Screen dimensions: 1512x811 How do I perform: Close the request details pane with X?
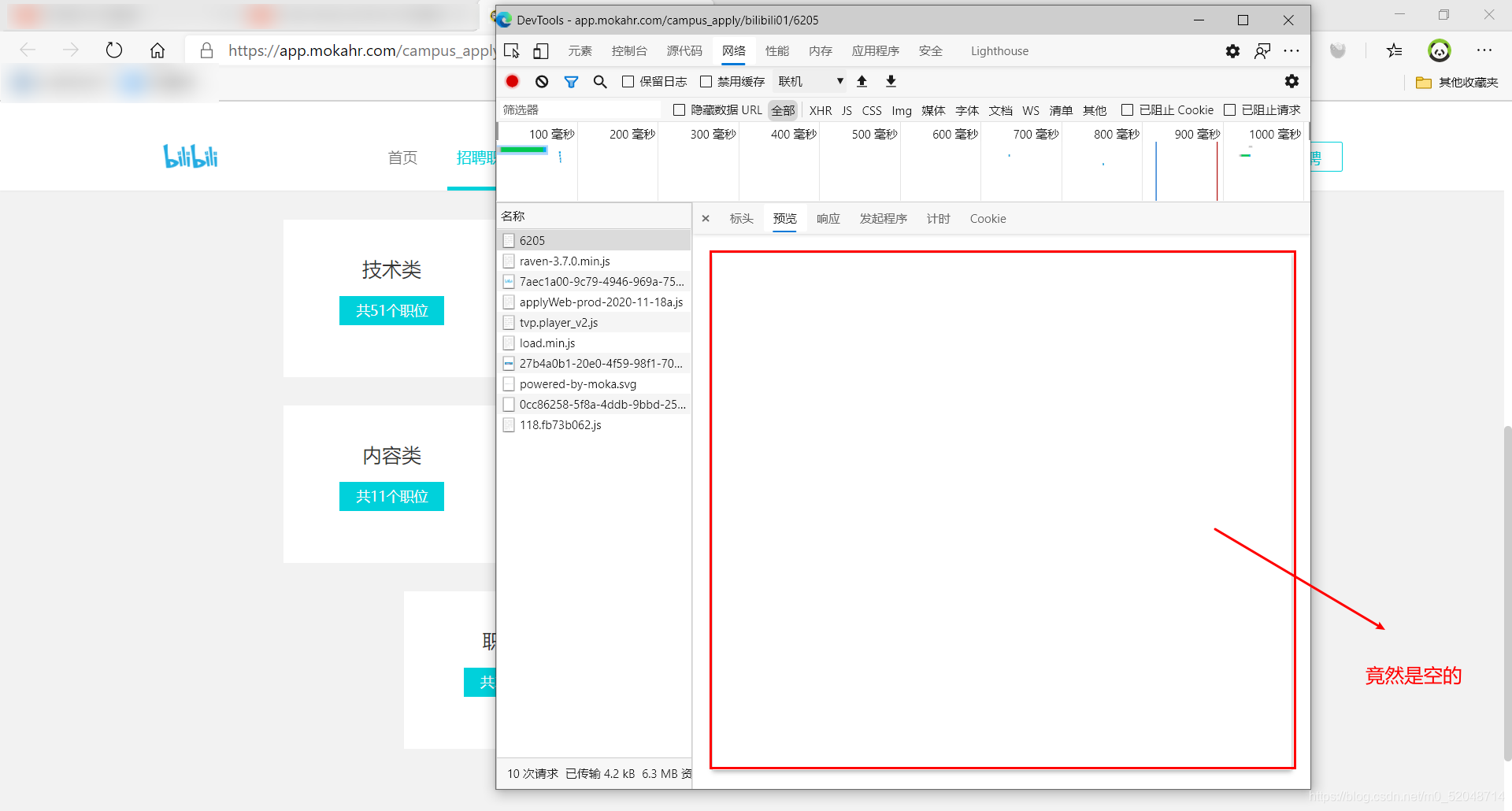pyautogui.click(x=706, y=219)
